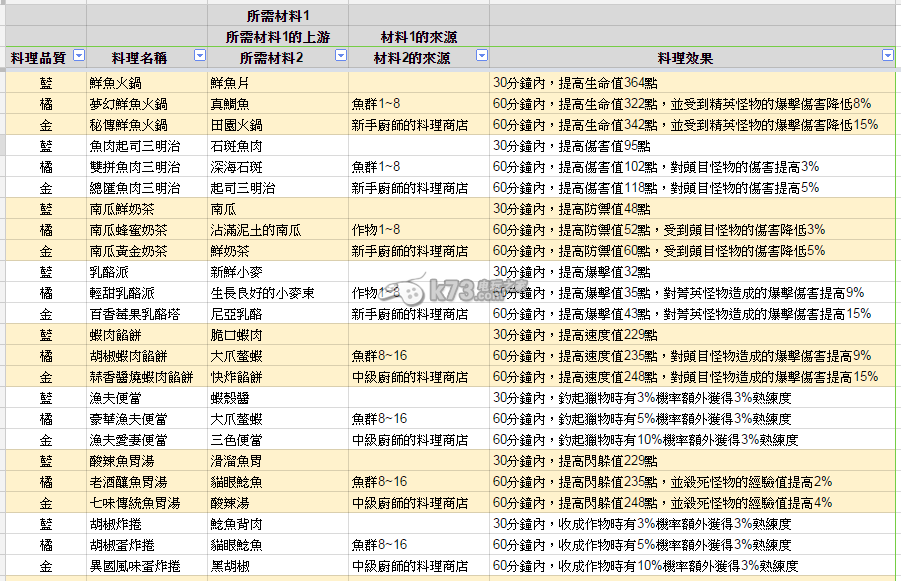Select the 材料1的來源 header cell
901x581 pixels.
point(418,37)
